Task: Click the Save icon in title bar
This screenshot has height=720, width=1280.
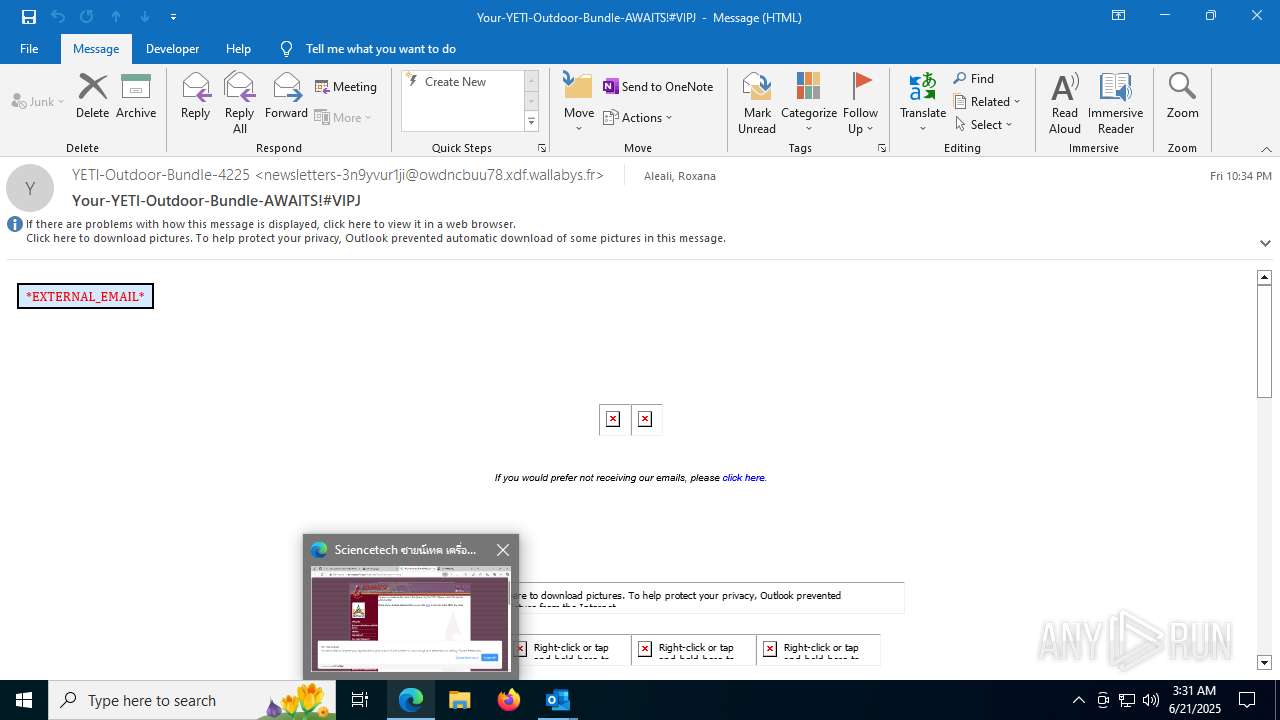Action: [29, 17]
